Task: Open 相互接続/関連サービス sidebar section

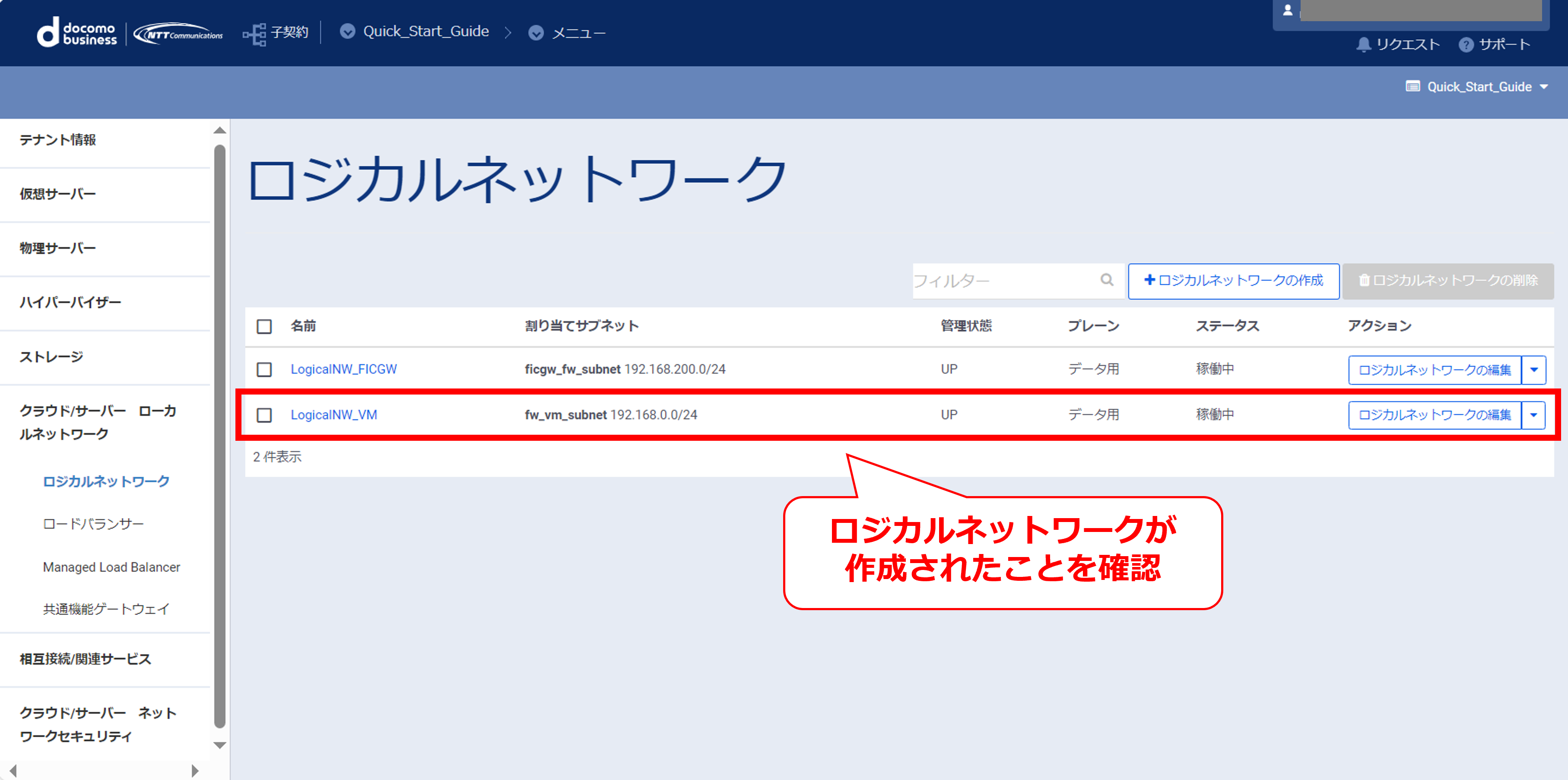Action: [x=85, y=659]
